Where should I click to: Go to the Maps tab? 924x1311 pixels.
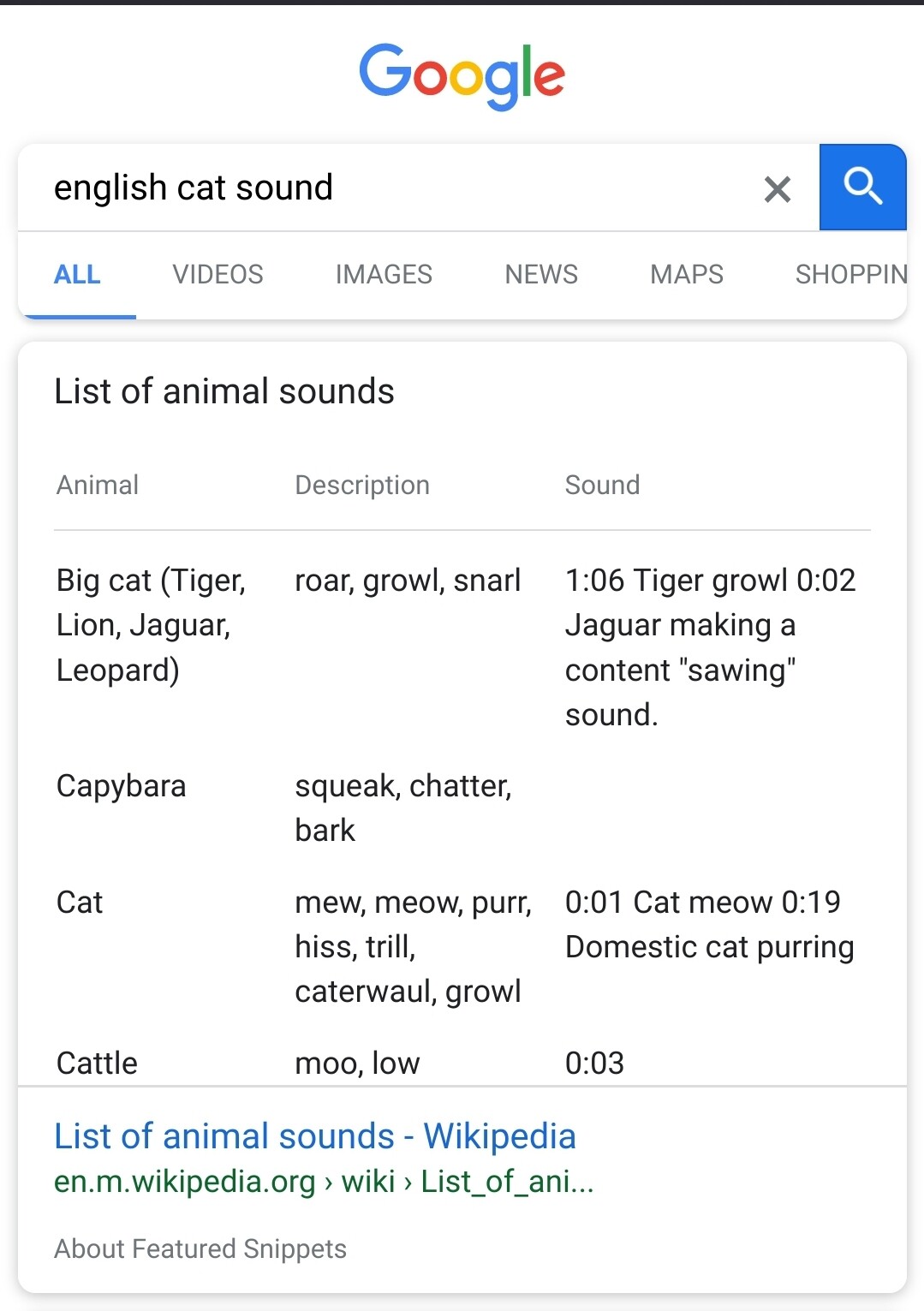point(687,274)
